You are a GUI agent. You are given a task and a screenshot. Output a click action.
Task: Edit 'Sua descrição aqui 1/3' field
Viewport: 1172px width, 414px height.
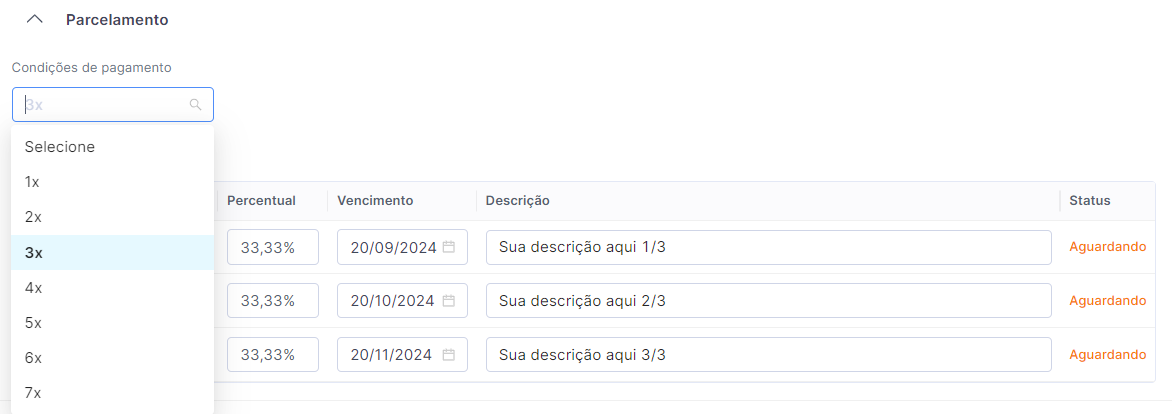point(767,247)
